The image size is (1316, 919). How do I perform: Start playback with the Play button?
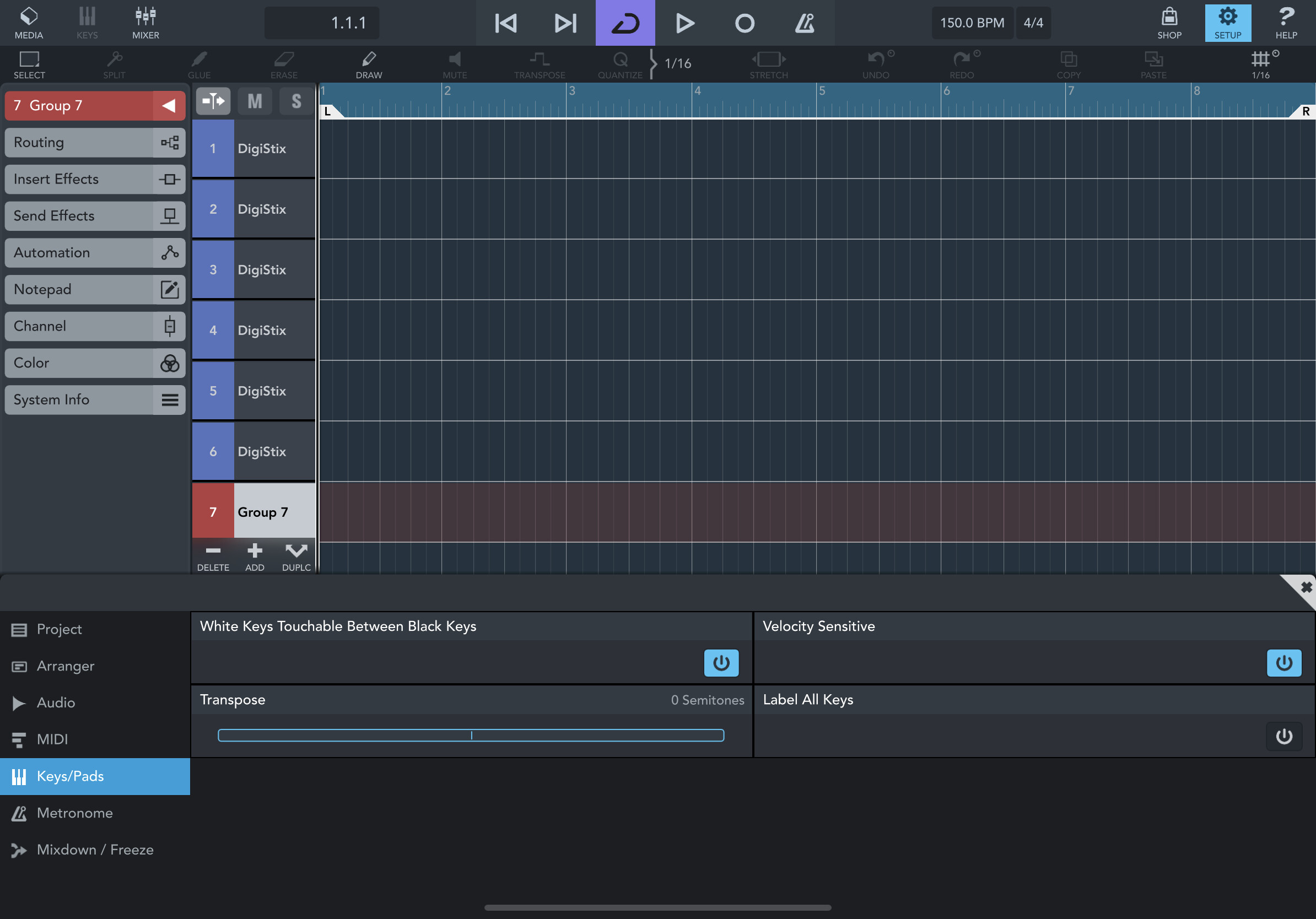(x=684, y=23)
